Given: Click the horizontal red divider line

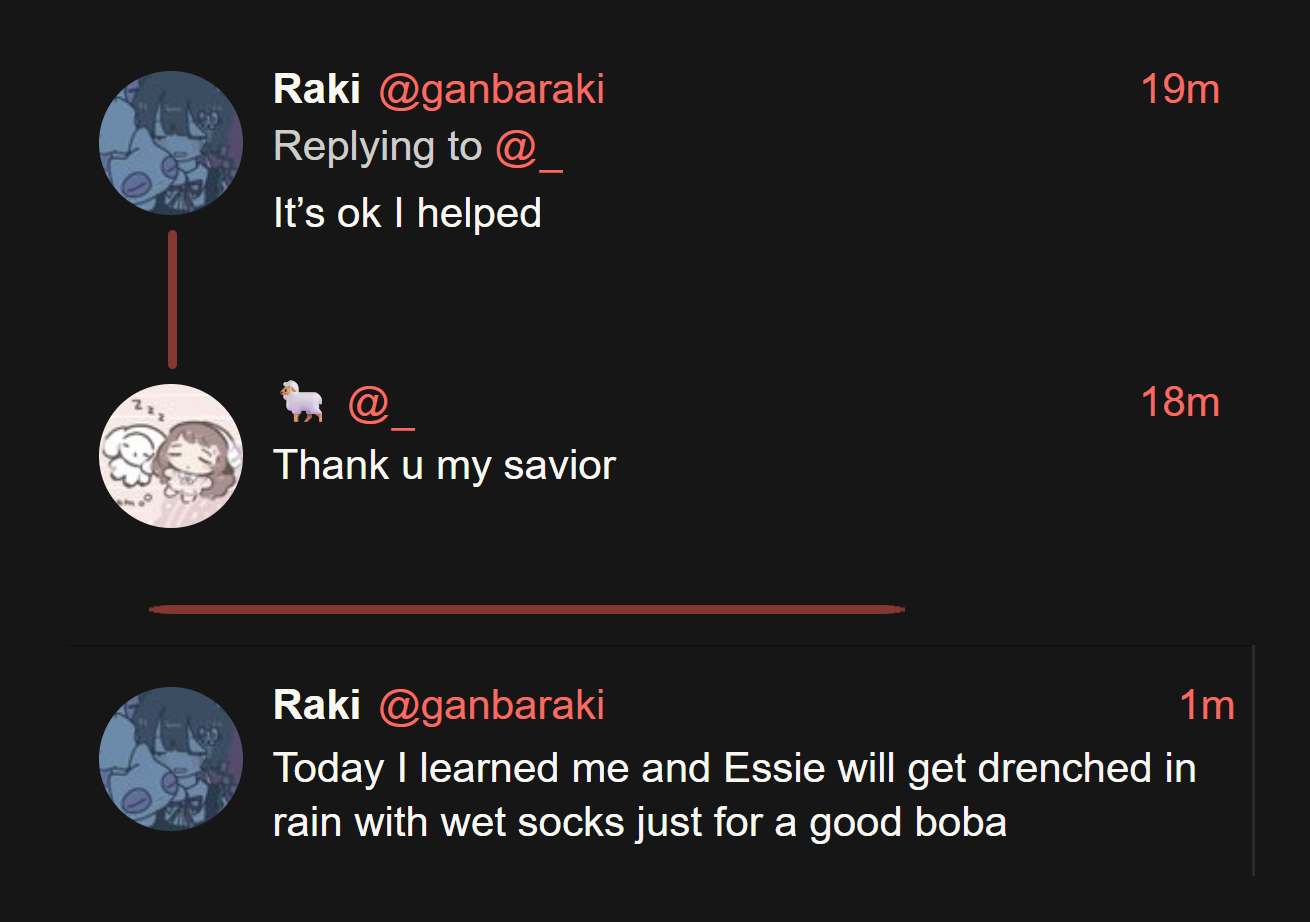Looking at the screenshot, I should click(x=527, y=609).
